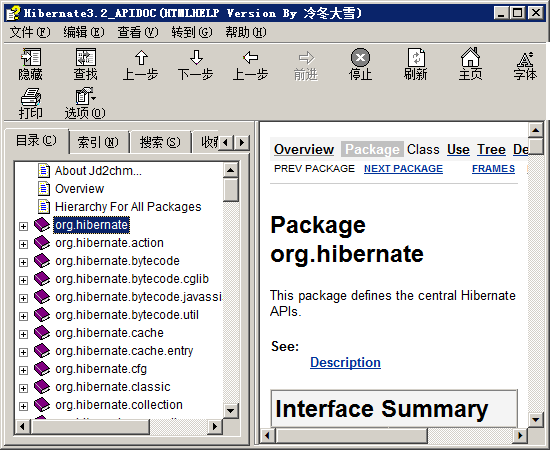Click the tree vertical scrollbar thumb
This screenshot has width=550, height=450.
tap(230, 189)
